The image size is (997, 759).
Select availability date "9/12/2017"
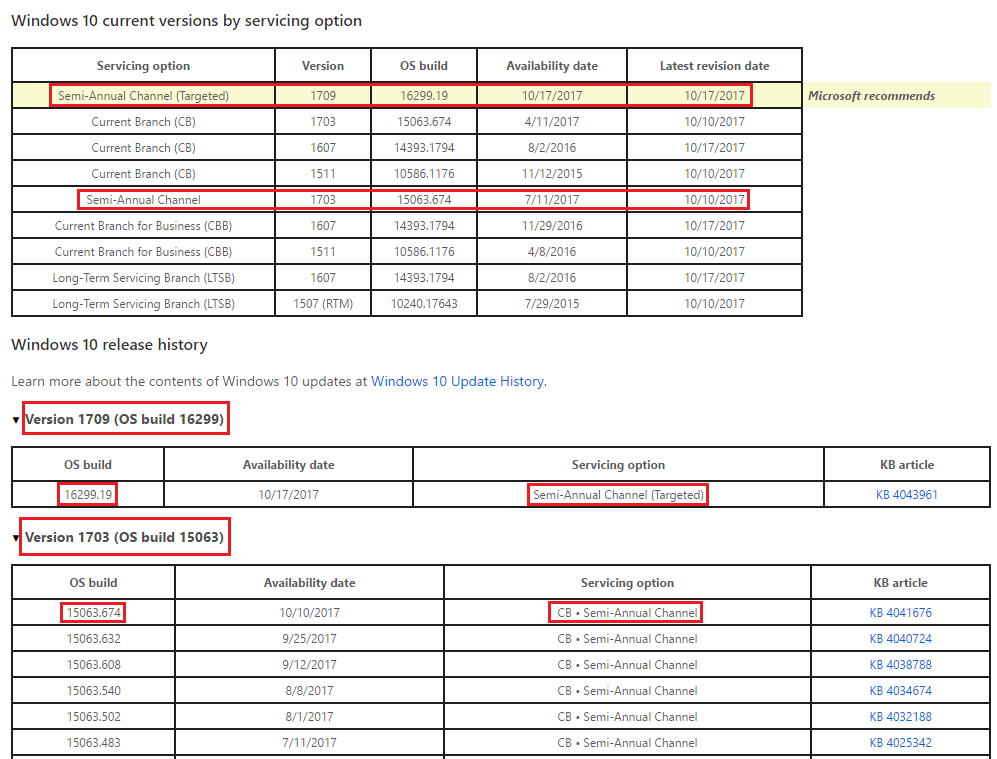coord(309,665)
